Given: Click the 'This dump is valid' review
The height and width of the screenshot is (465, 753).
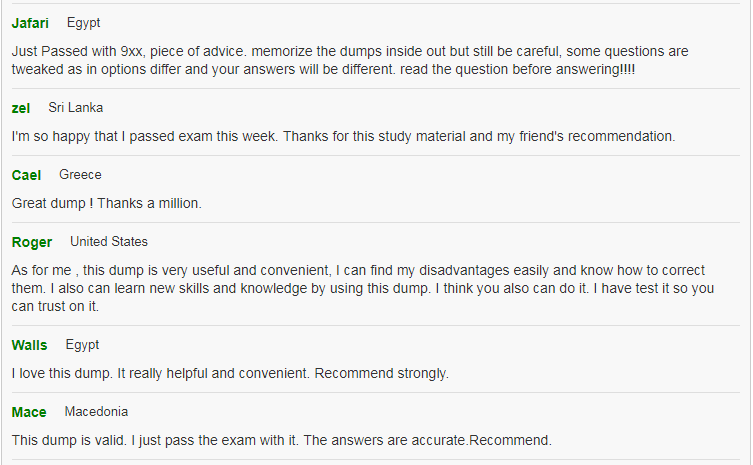Looking at the screenshot, I should (281, 440).
